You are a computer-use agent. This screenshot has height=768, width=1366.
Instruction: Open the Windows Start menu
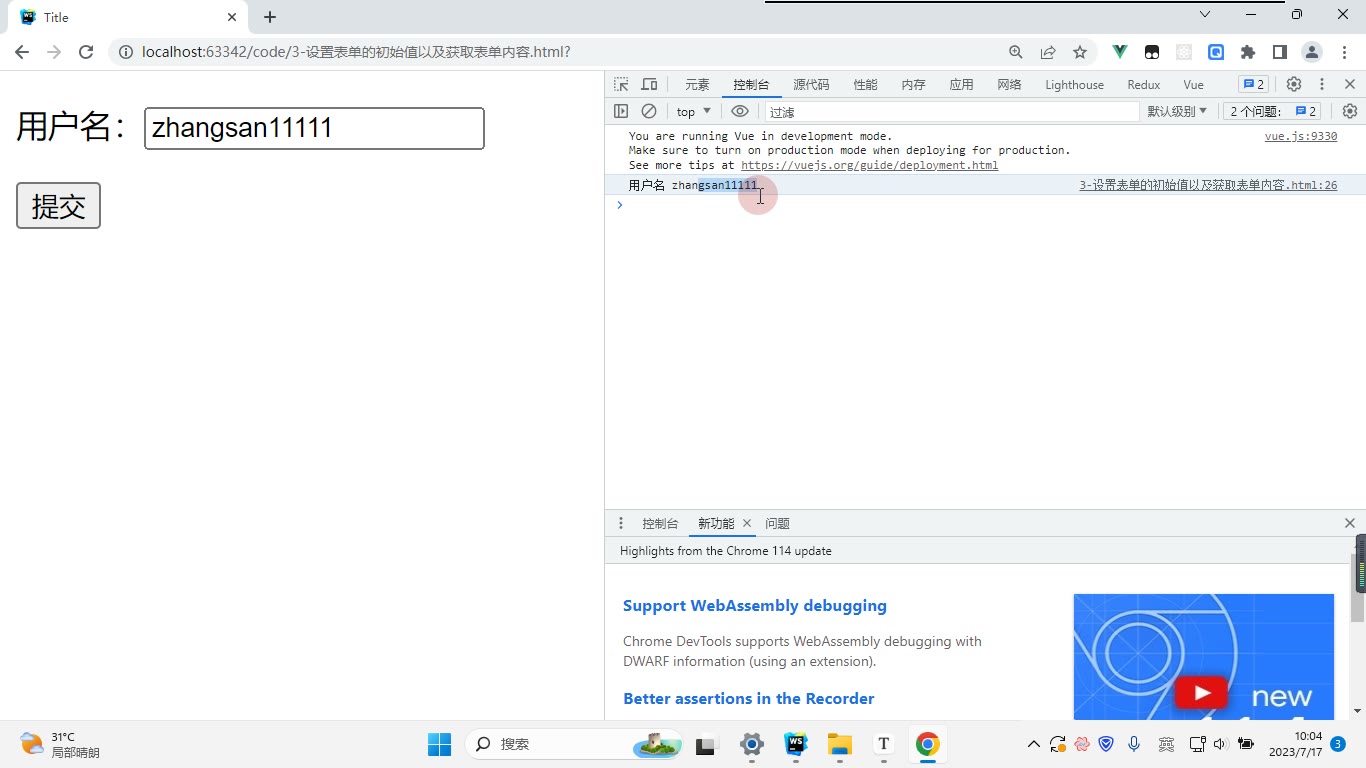[440, 744]
